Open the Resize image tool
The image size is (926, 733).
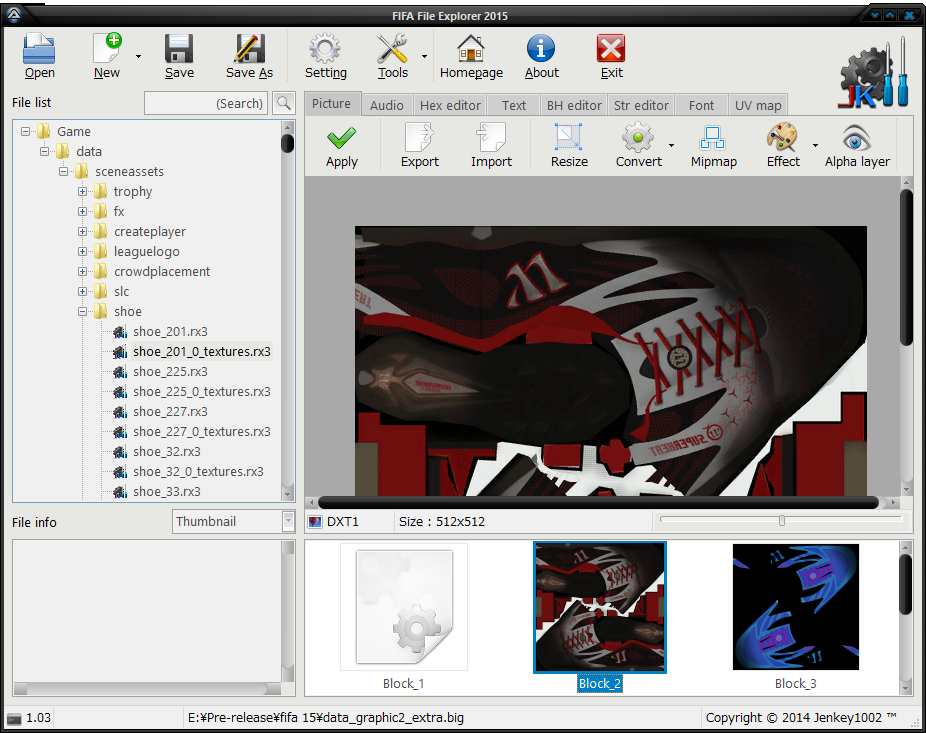click(569, 146)
